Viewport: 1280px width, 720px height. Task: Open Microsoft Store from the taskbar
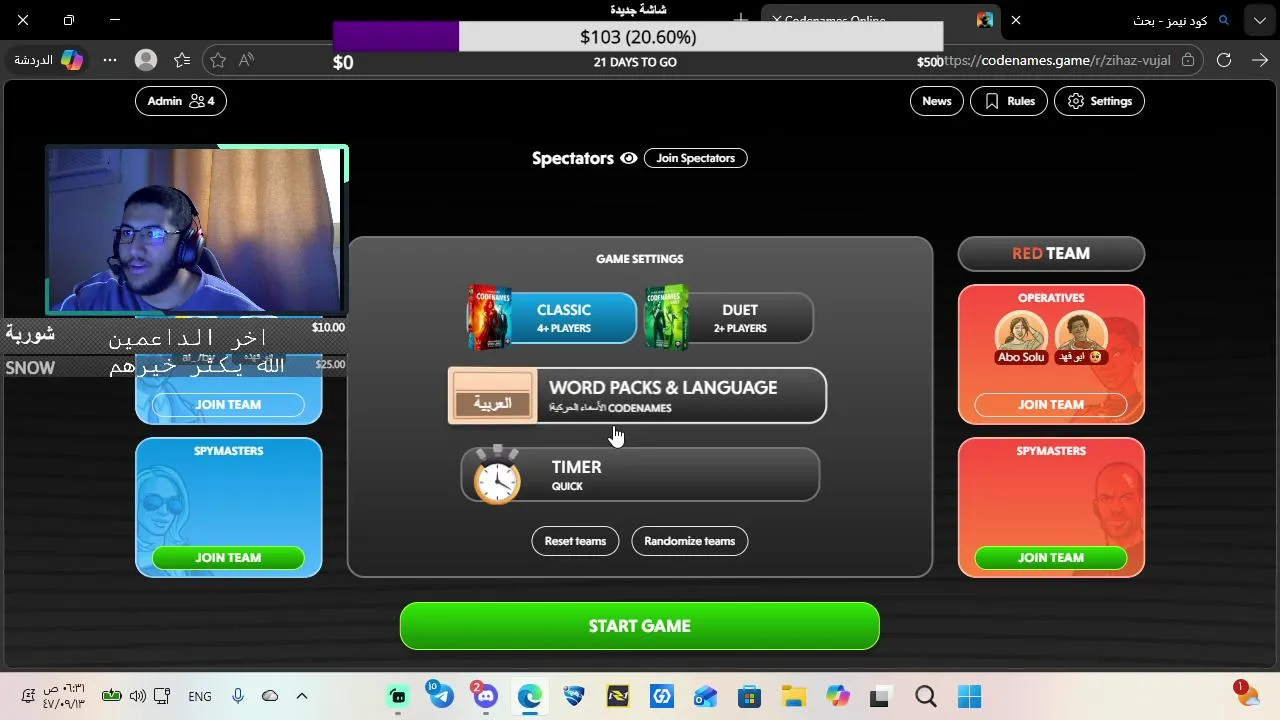pos(749,696)
